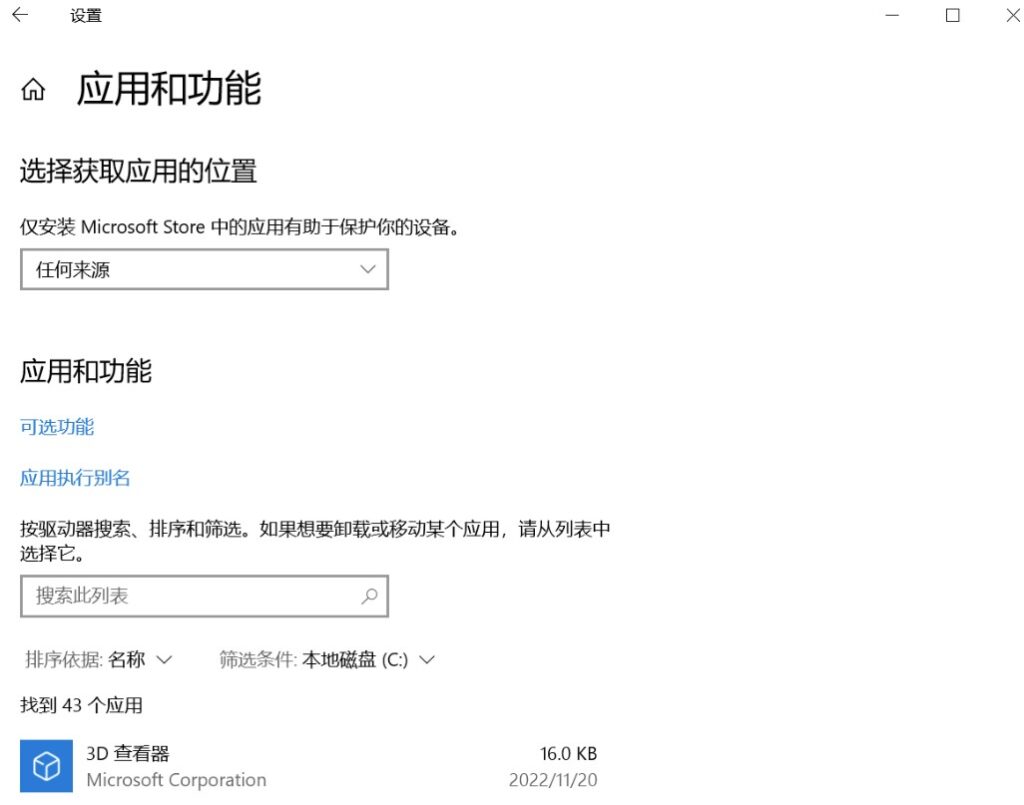Open the 任何来源 app source dropdown

coord(204,269)
